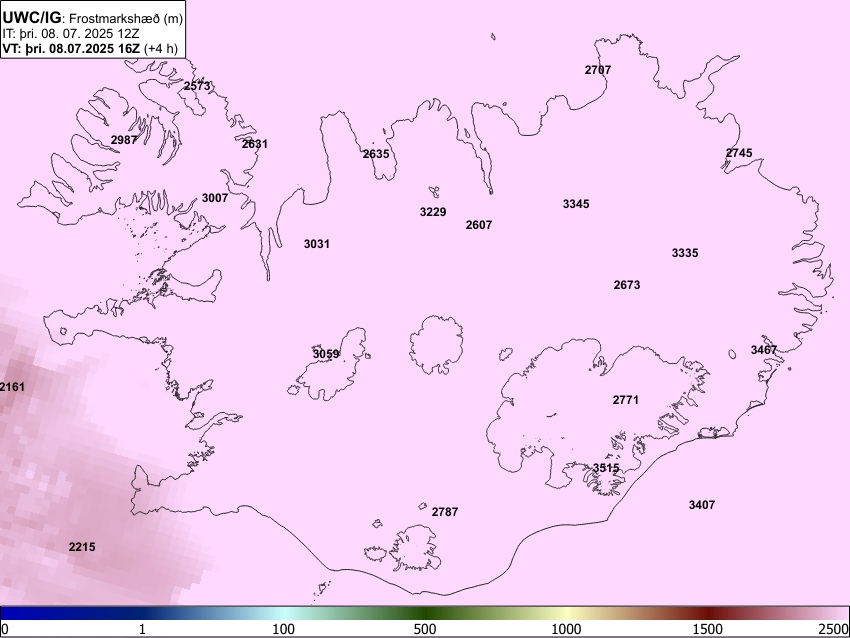The width and height of the screenshot is (850, 638).
Task: Click the UWC/IG Frostmarkshæð title text
Action: click(x=93, y=18)
